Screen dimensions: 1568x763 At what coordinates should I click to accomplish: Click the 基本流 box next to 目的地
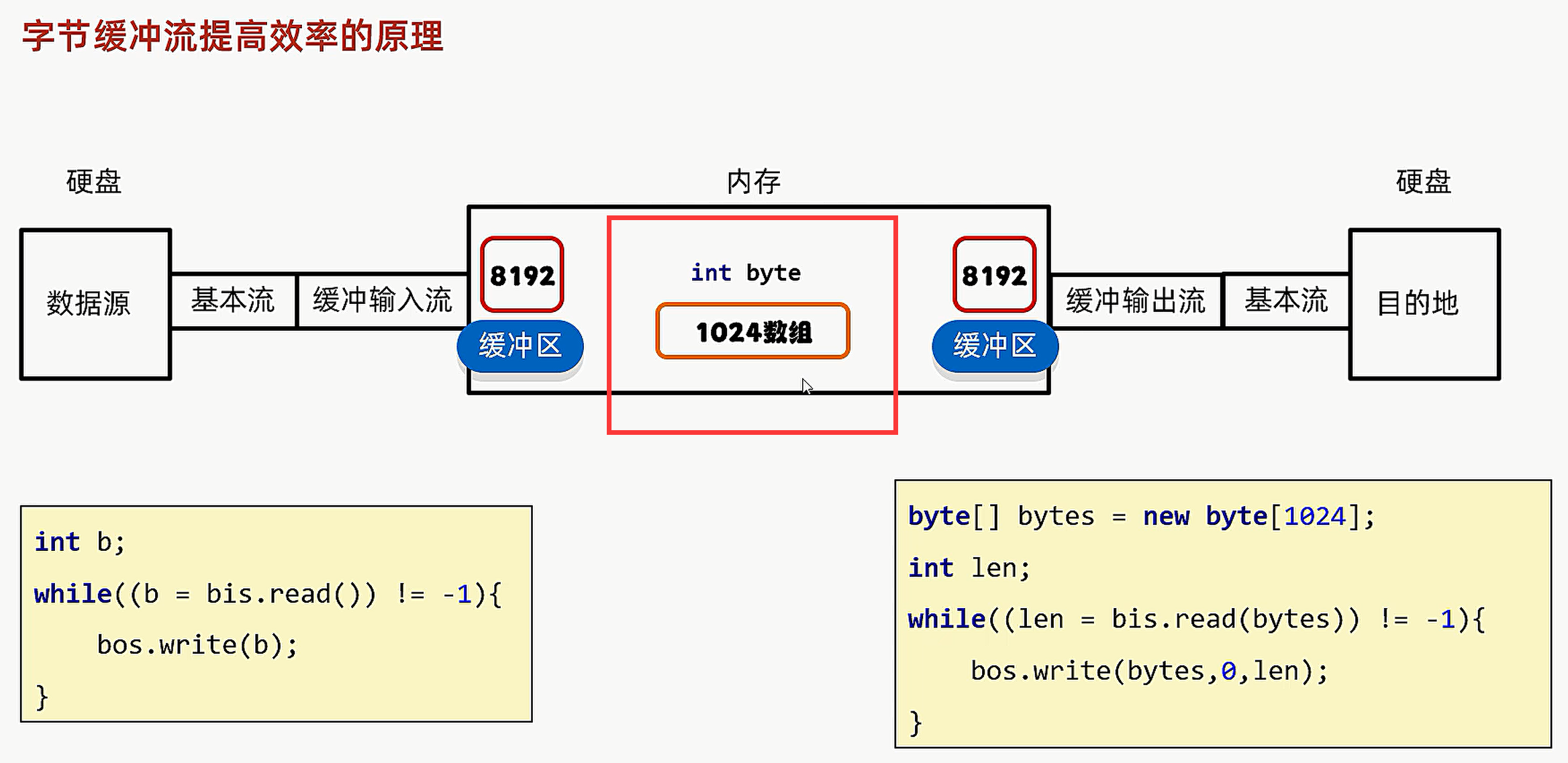coord(1286,300)
